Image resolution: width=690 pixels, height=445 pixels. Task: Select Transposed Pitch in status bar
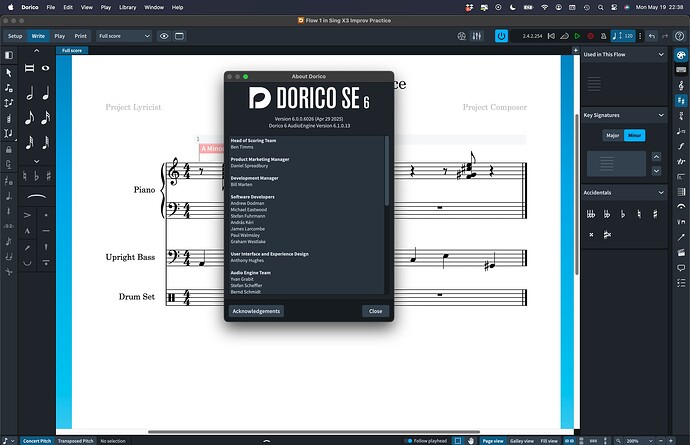pos(76,441)
